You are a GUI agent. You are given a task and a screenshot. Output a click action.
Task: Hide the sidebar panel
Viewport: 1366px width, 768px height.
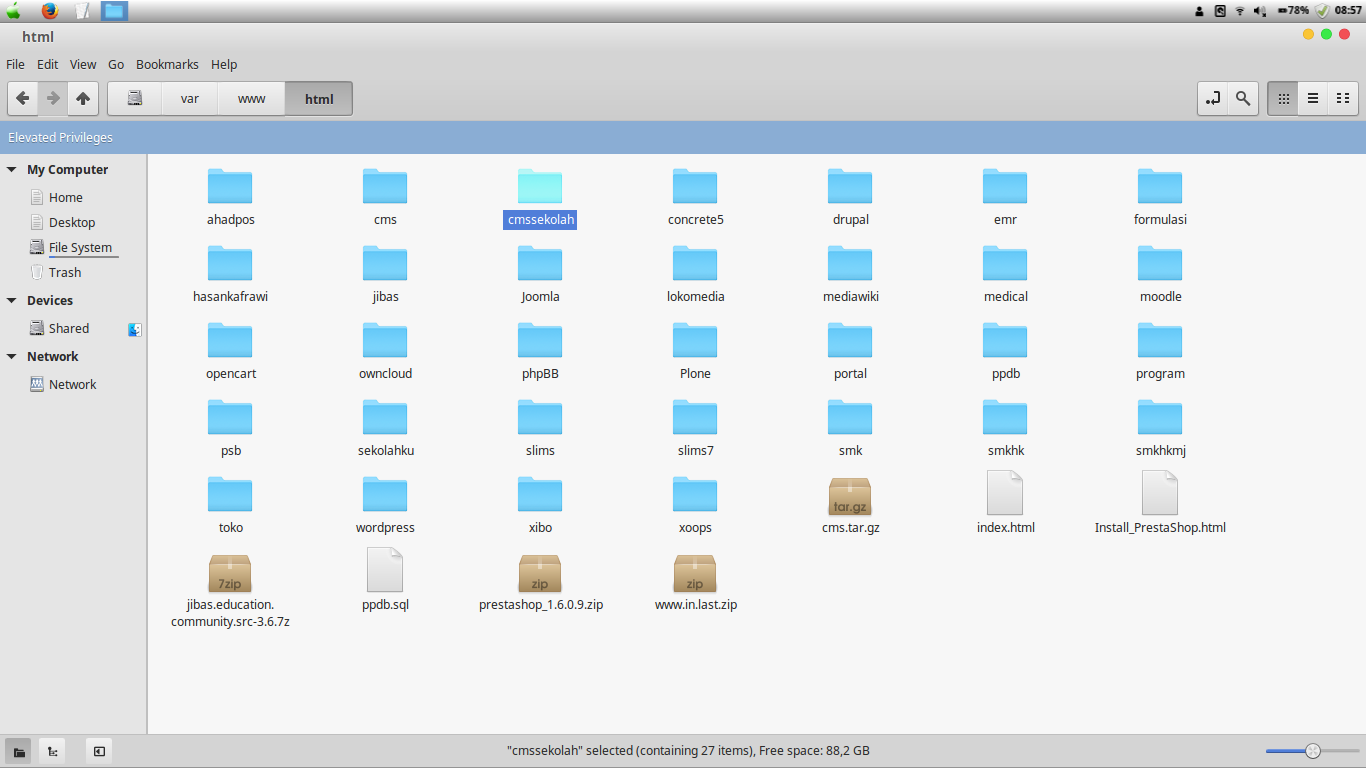98,751
